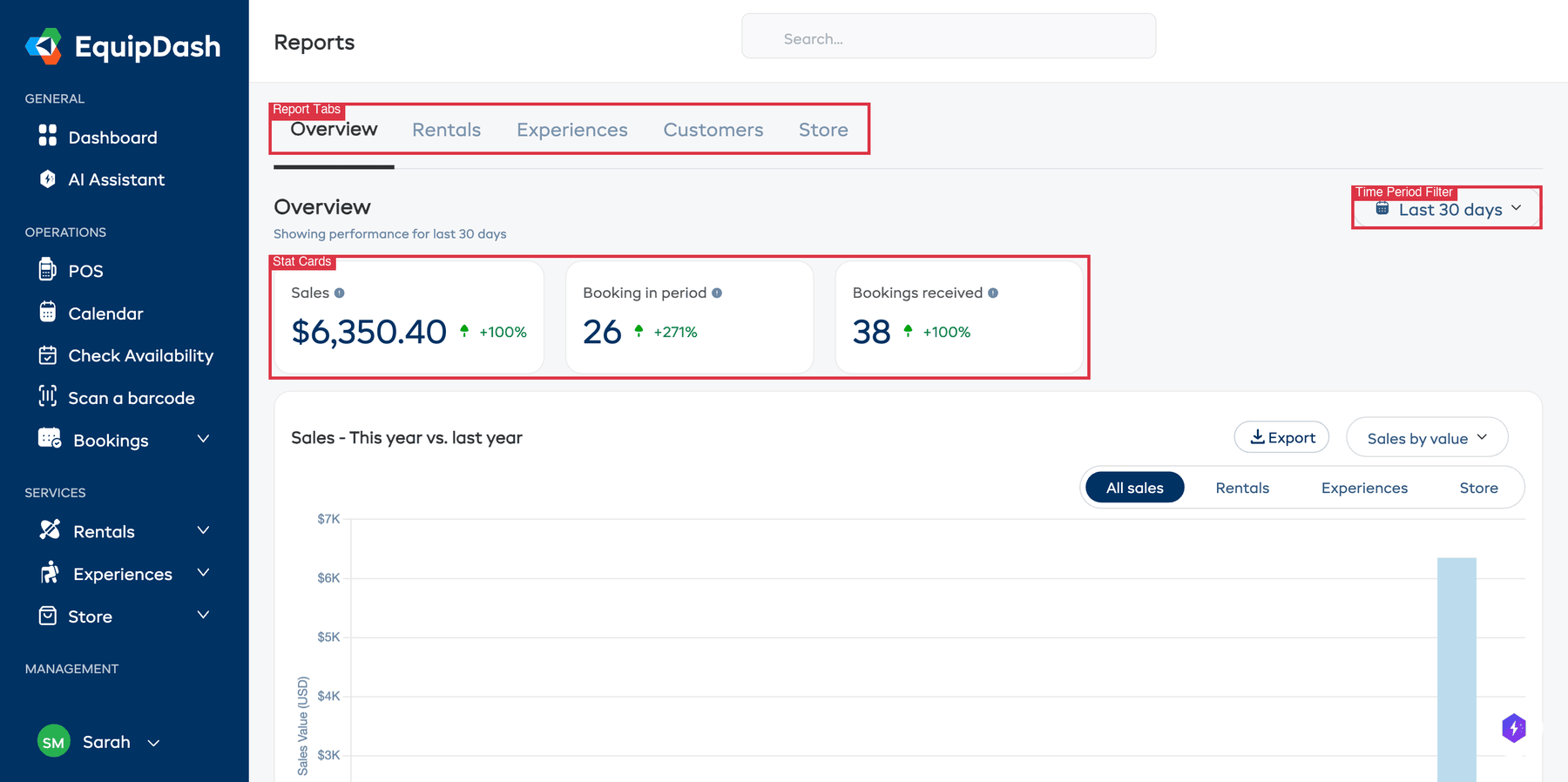The image size is (1568, 782).
Task: Open Check Availability calendar-check icon
Action: (48, 355)
